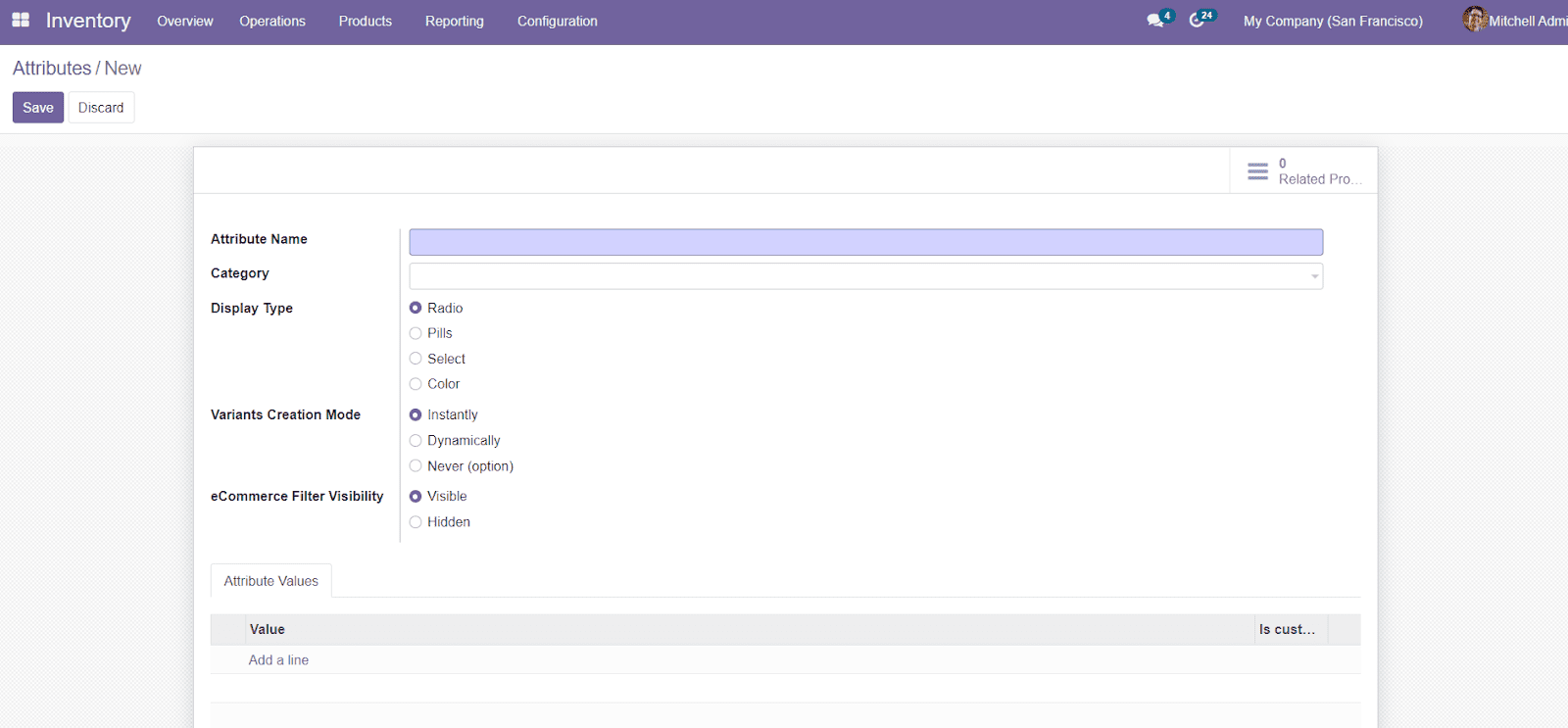Open the activities clock icon
Image resolution: width=1568 pixels, height=728 pixels.
1197,21
